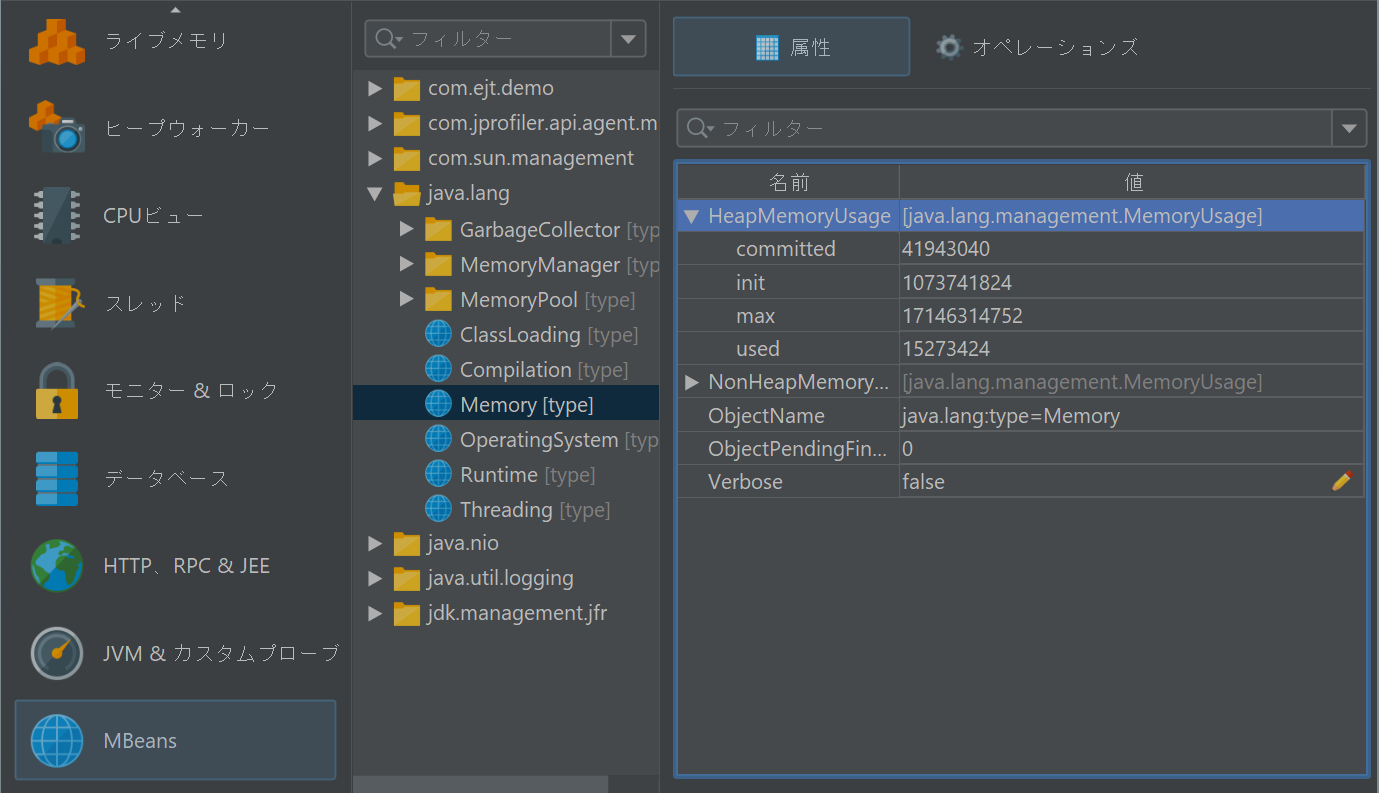This screenshot has height=793, width=1379.
Task: Click the java.util.logging folder label
Action: pos(501,578)
